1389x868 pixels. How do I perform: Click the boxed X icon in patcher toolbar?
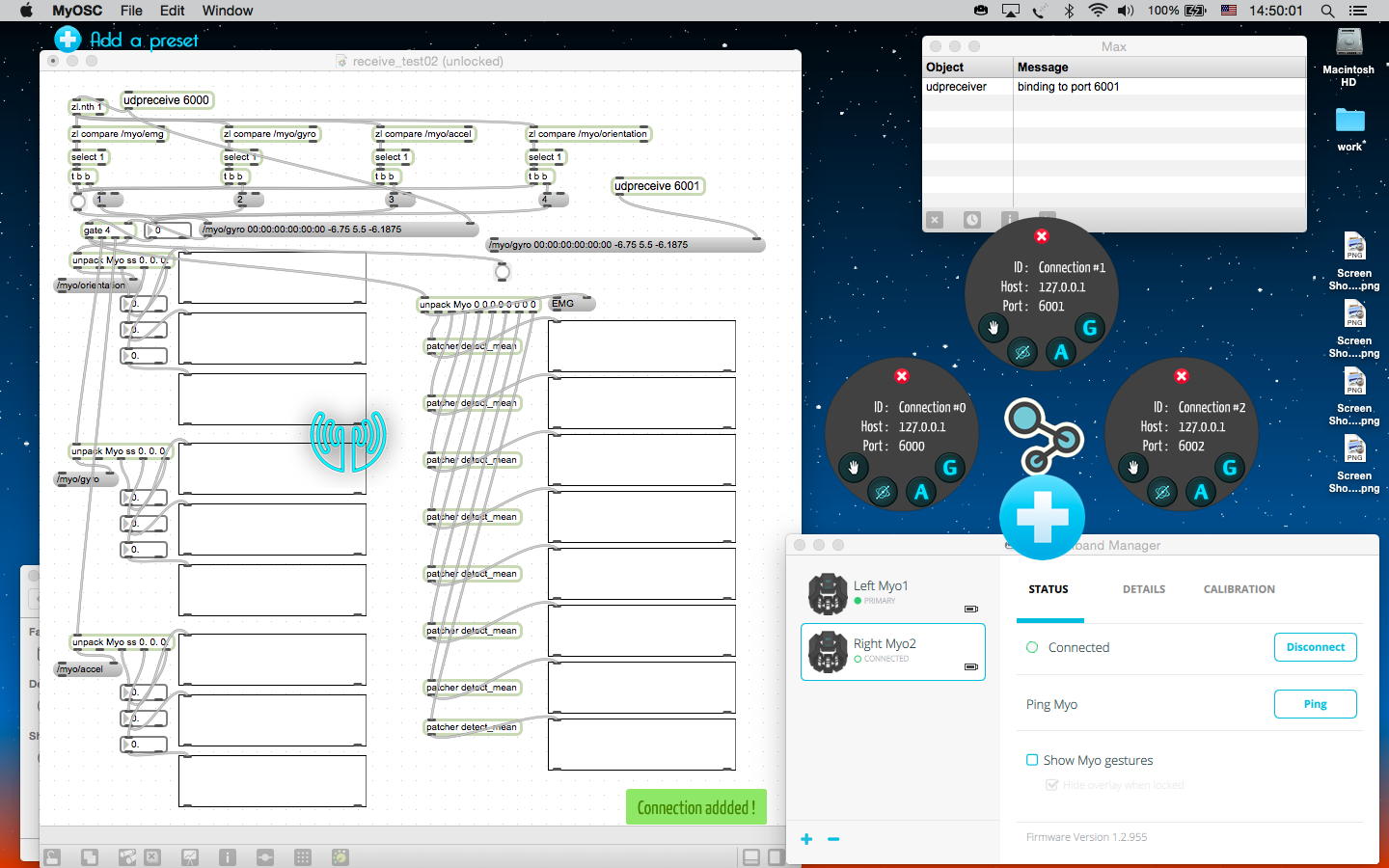tap(152, 856)
